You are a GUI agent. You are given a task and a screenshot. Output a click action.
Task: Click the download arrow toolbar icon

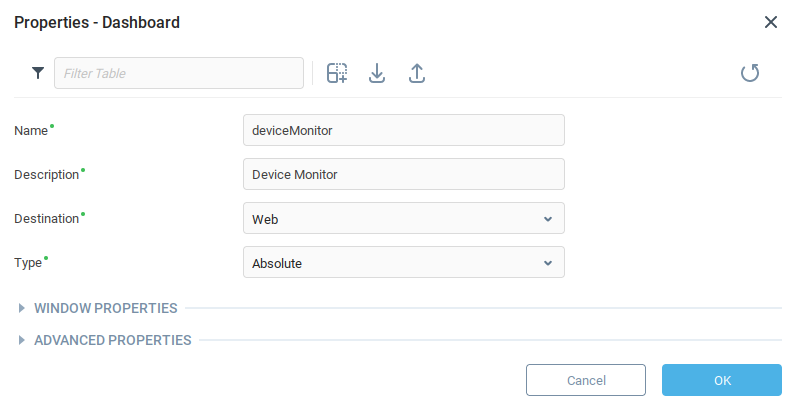(x=377, y=73)
